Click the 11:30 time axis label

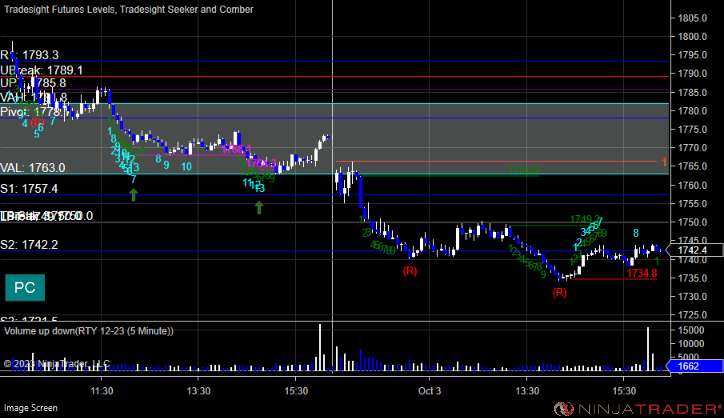102,391
